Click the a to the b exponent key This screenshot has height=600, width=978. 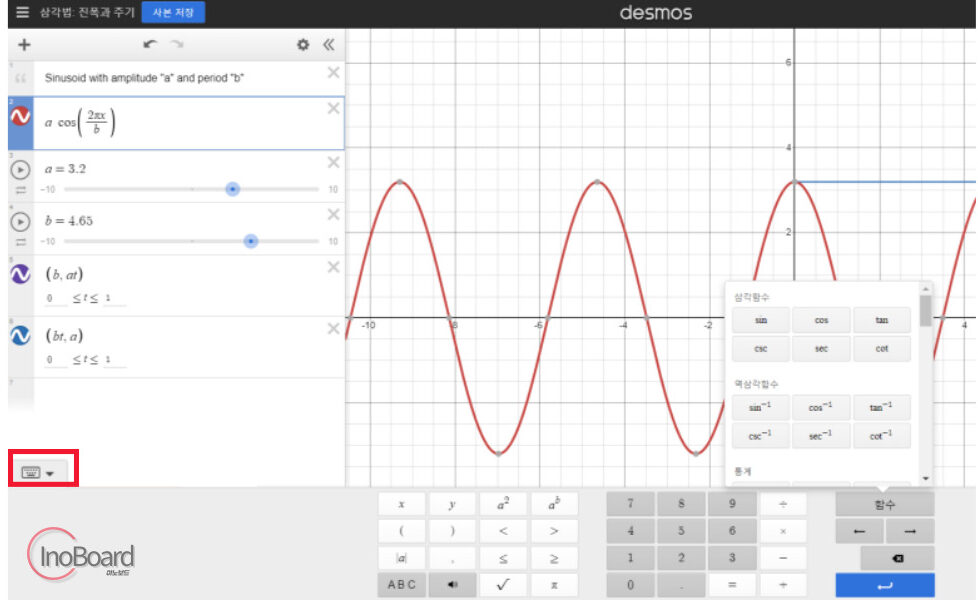[554, 504]
